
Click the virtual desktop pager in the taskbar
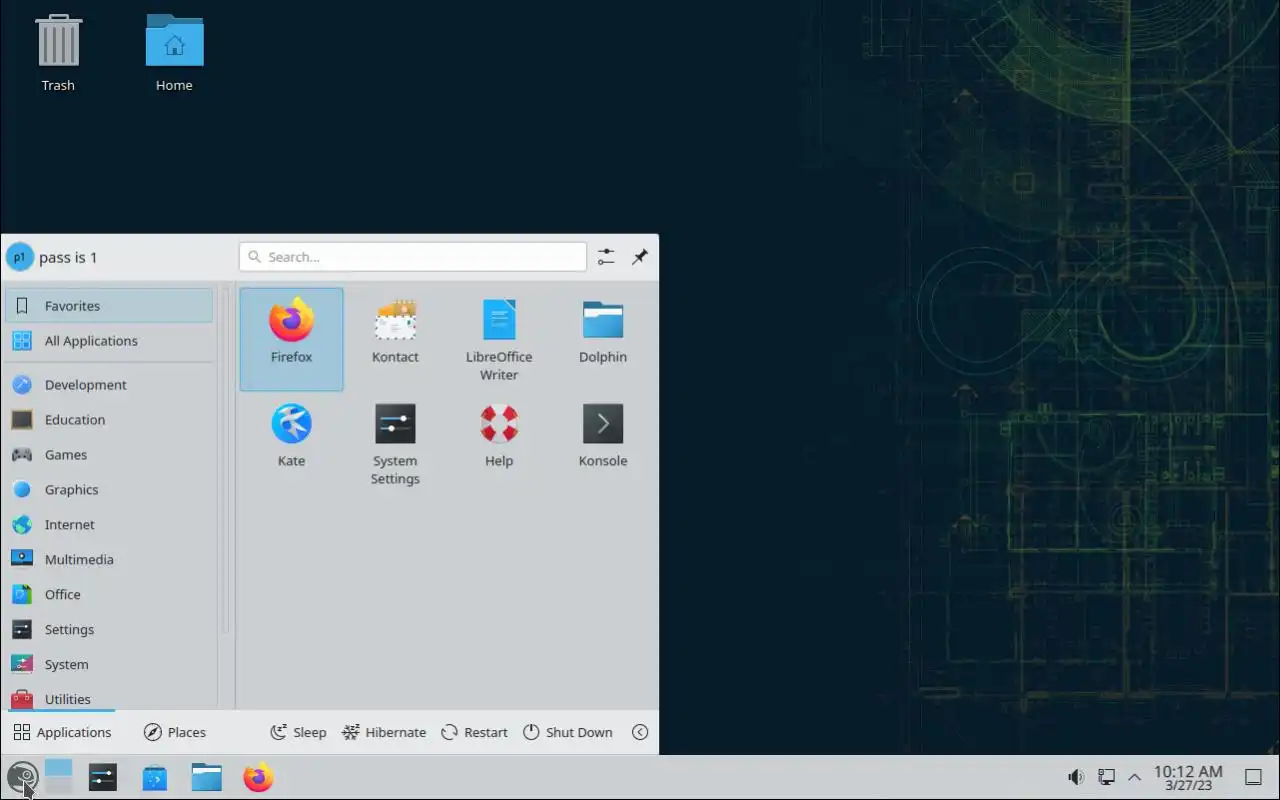tap(59, 777)
